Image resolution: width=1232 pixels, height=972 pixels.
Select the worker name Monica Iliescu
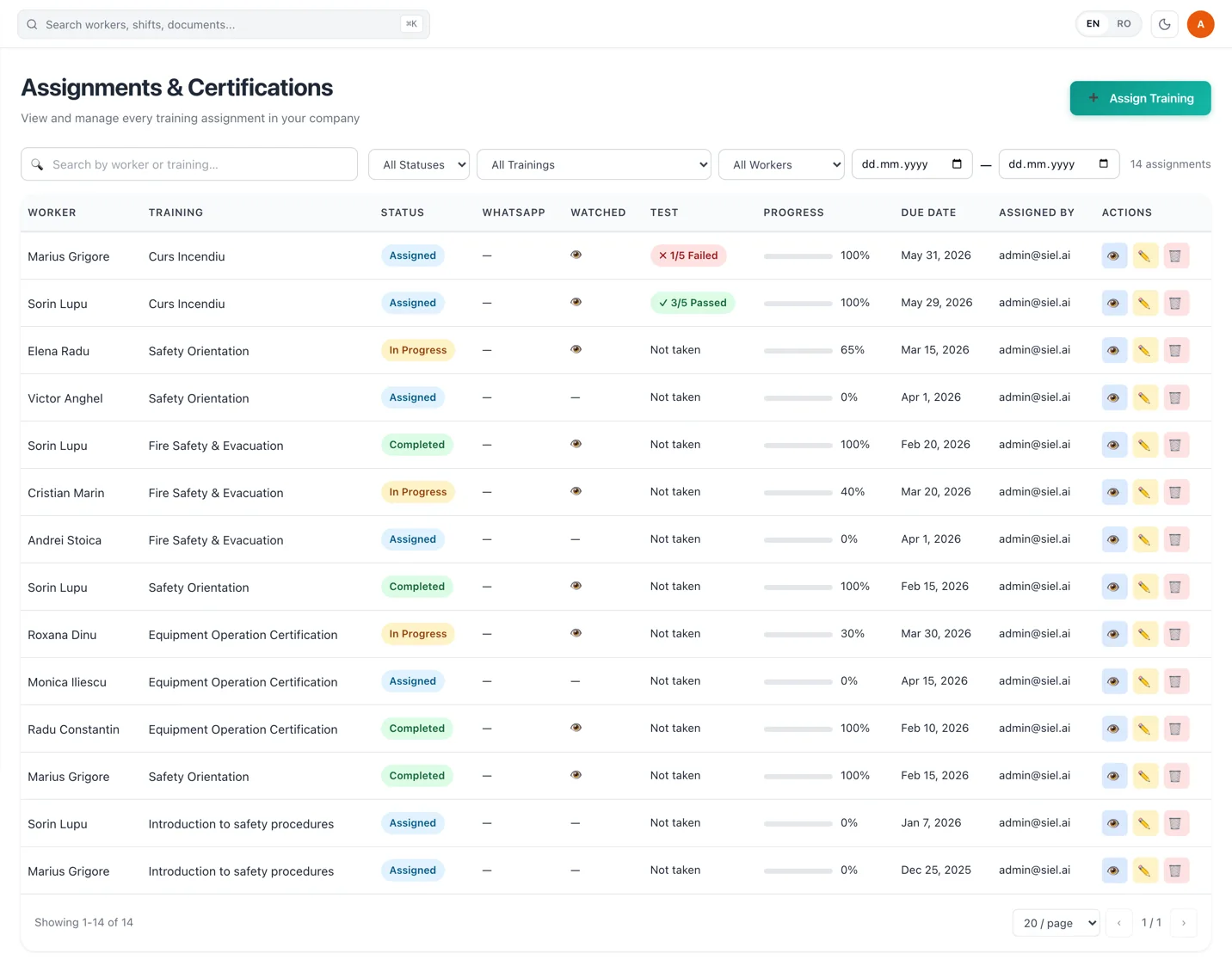(67, 682)
